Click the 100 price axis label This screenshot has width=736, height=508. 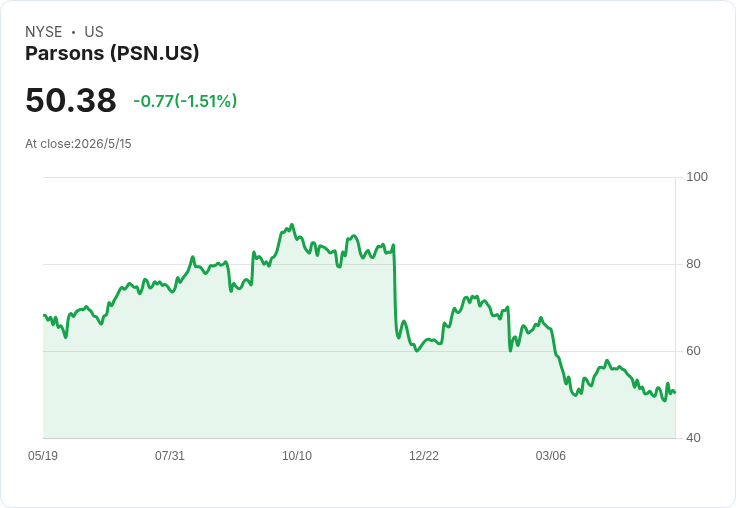pos(697,177)
